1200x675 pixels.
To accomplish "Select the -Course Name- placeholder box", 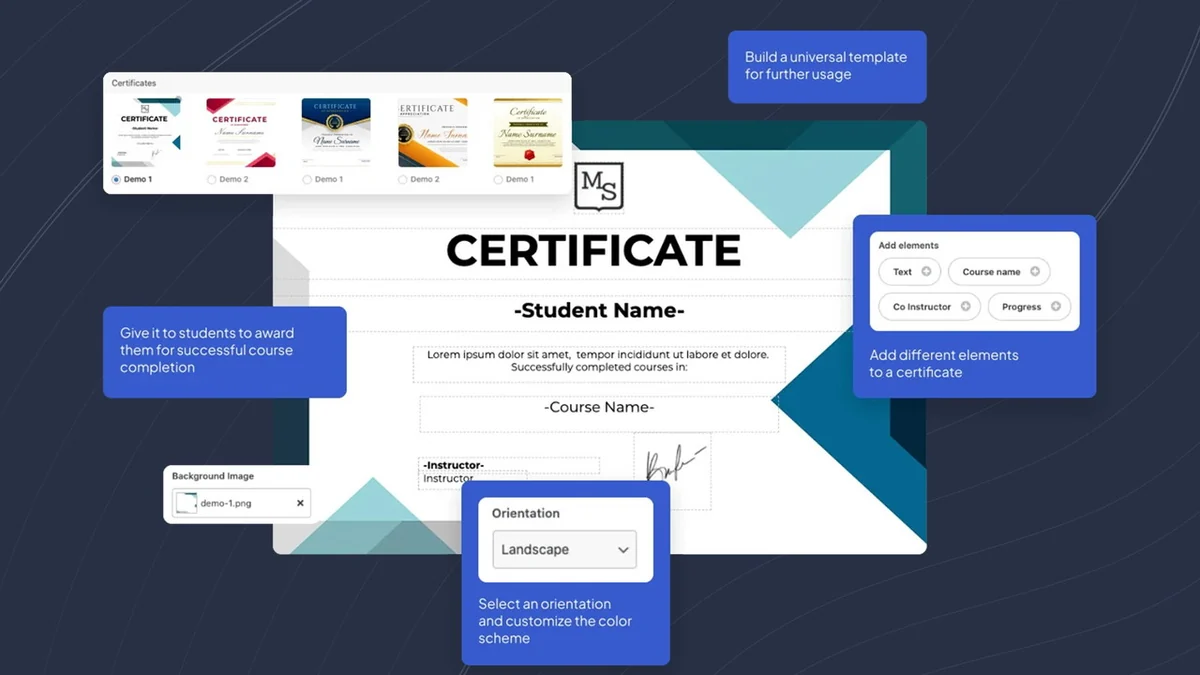I will [598, 408].
